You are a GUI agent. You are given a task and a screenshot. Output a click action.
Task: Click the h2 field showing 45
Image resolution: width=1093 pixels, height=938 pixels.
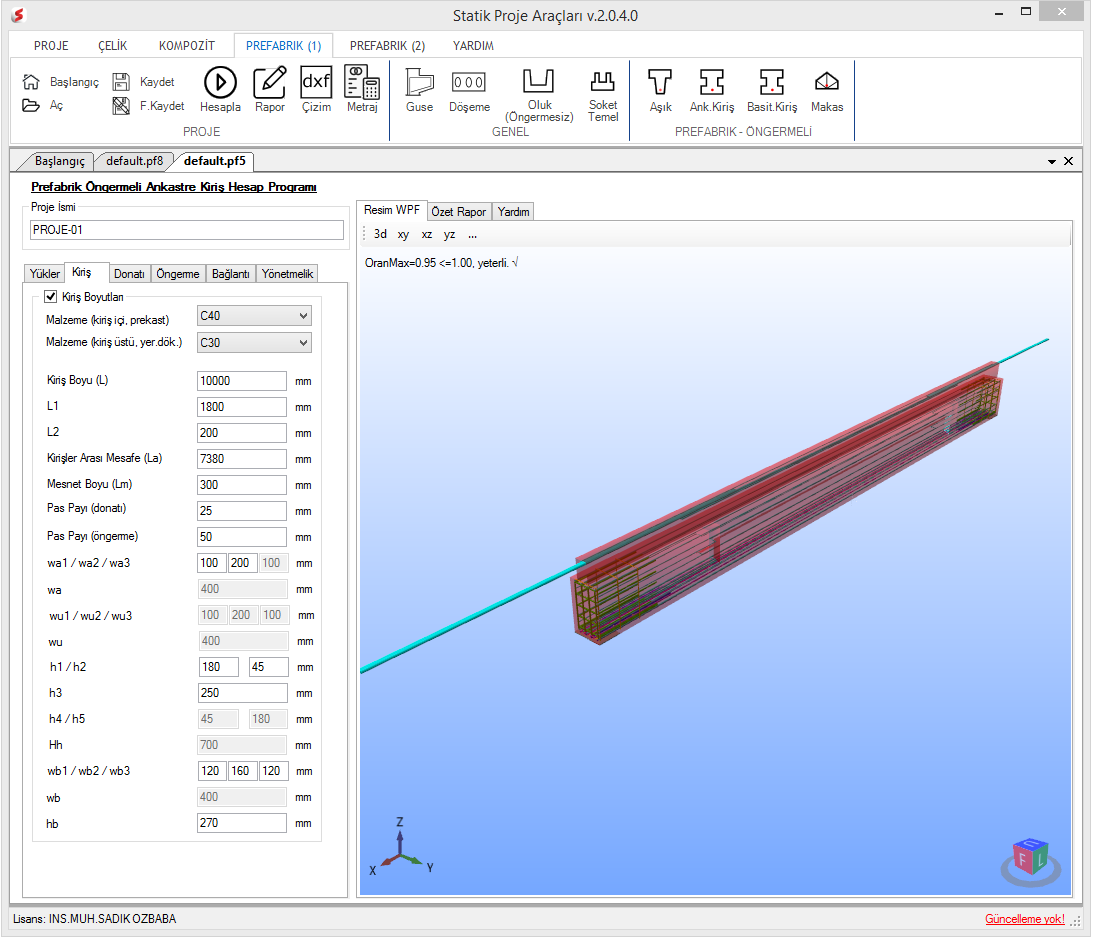click(x=268, y=668)
